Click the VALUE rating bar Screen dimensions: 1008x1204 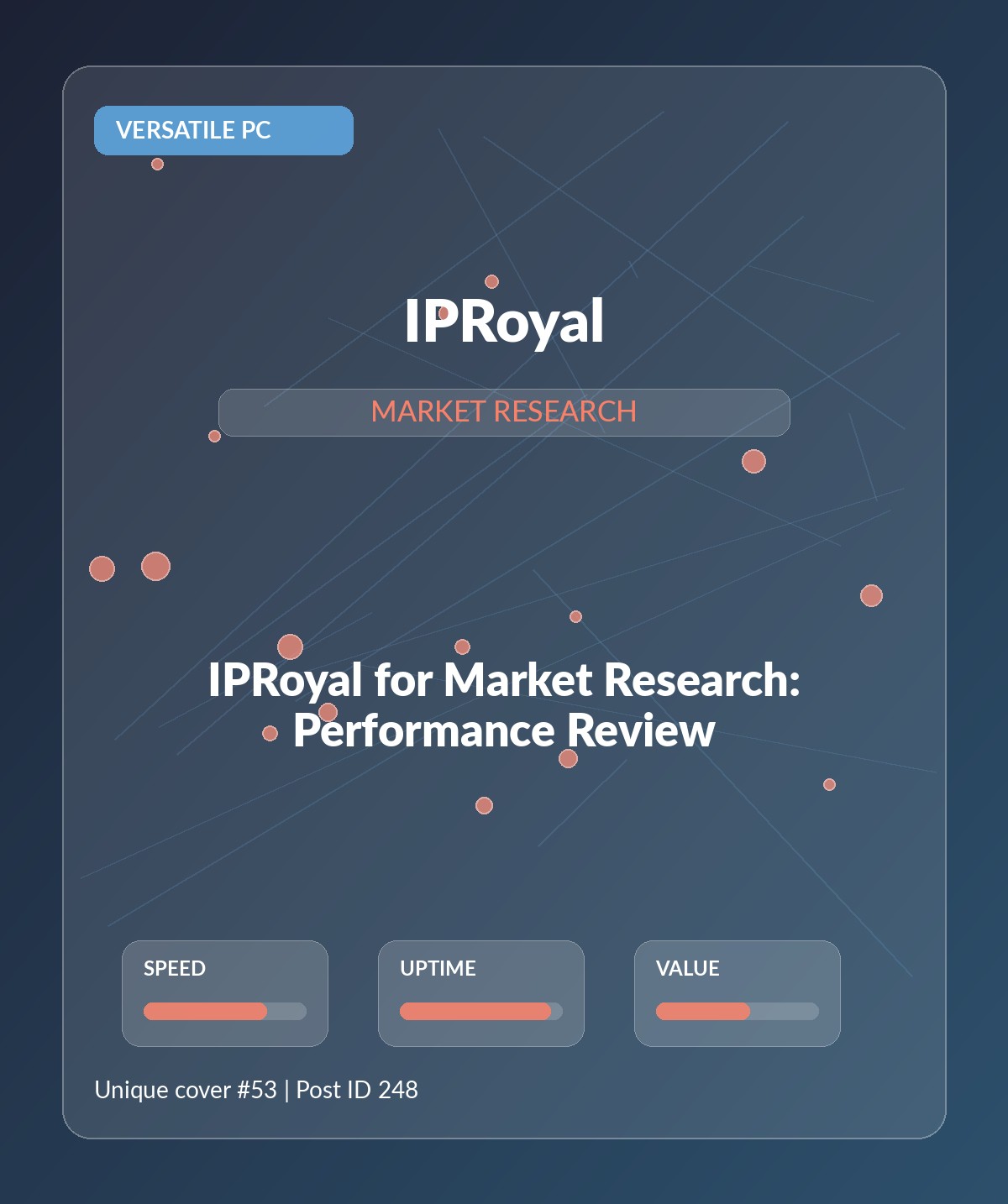coord(738,1011)
